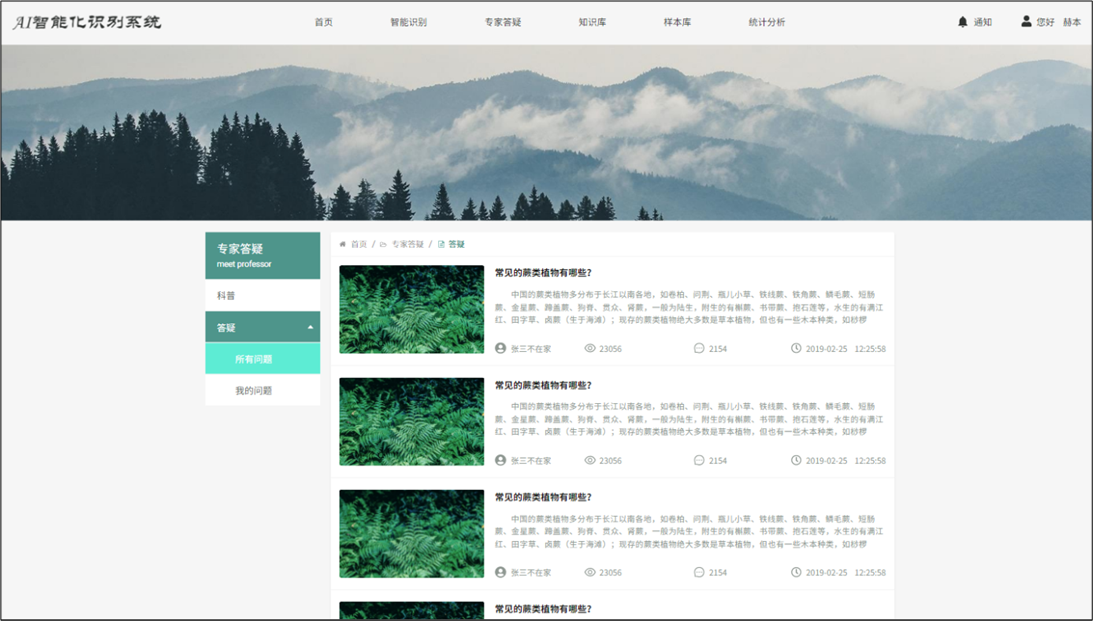Viewport: 1093px width, 621px height.
Task: Click comment bubble icon in second post
Action: (699, 461)
